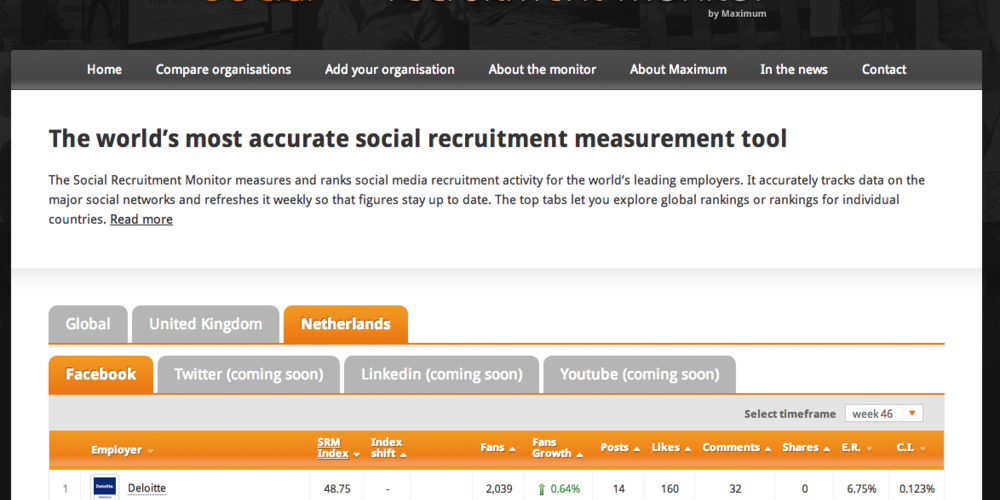The height and width of the screenshot is (500, 1000).
Task: Click the main page heading
Action: [x=418, y=138]
